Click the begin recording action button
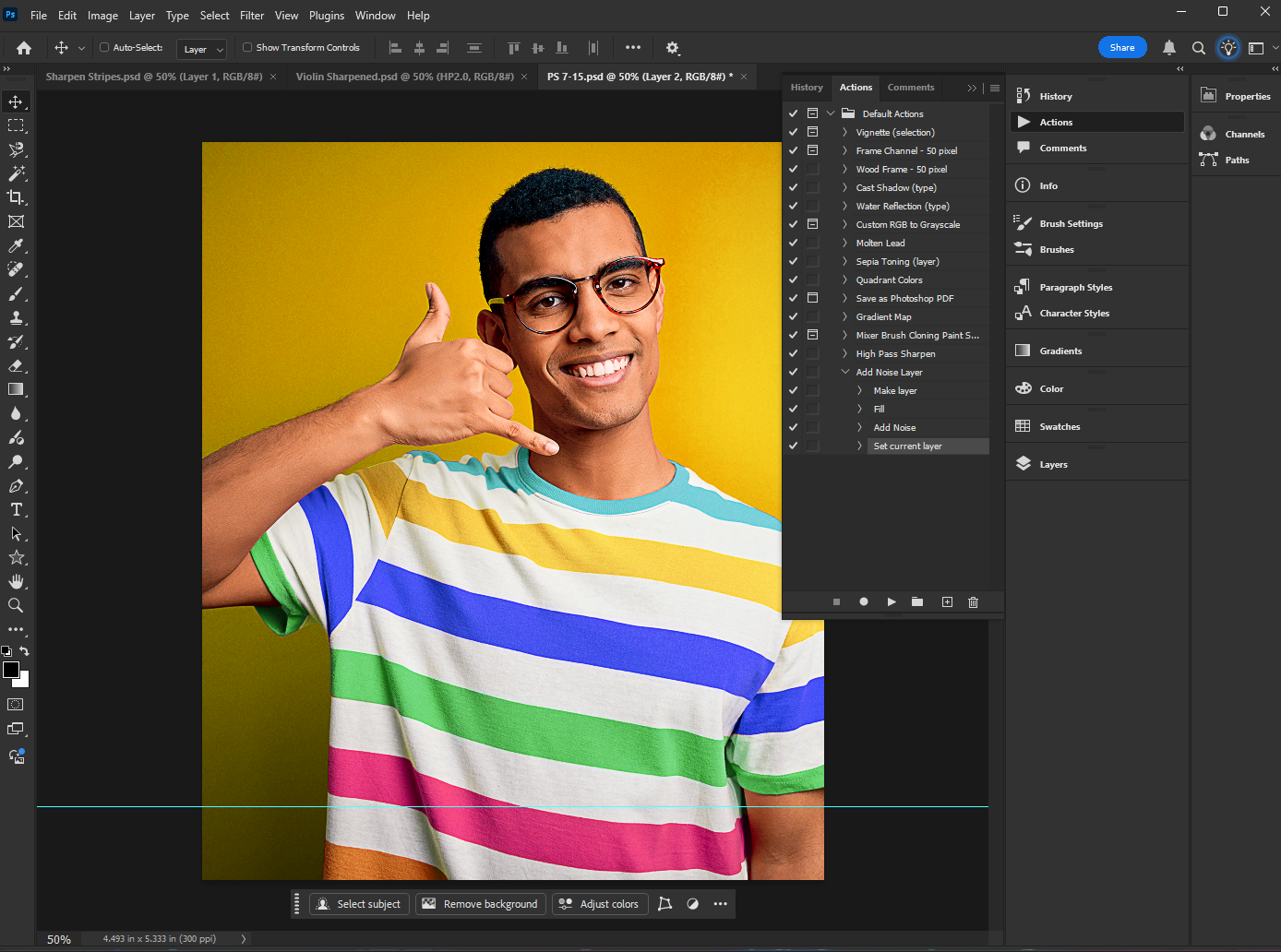Screen dimensions: 1281x952 864,602
